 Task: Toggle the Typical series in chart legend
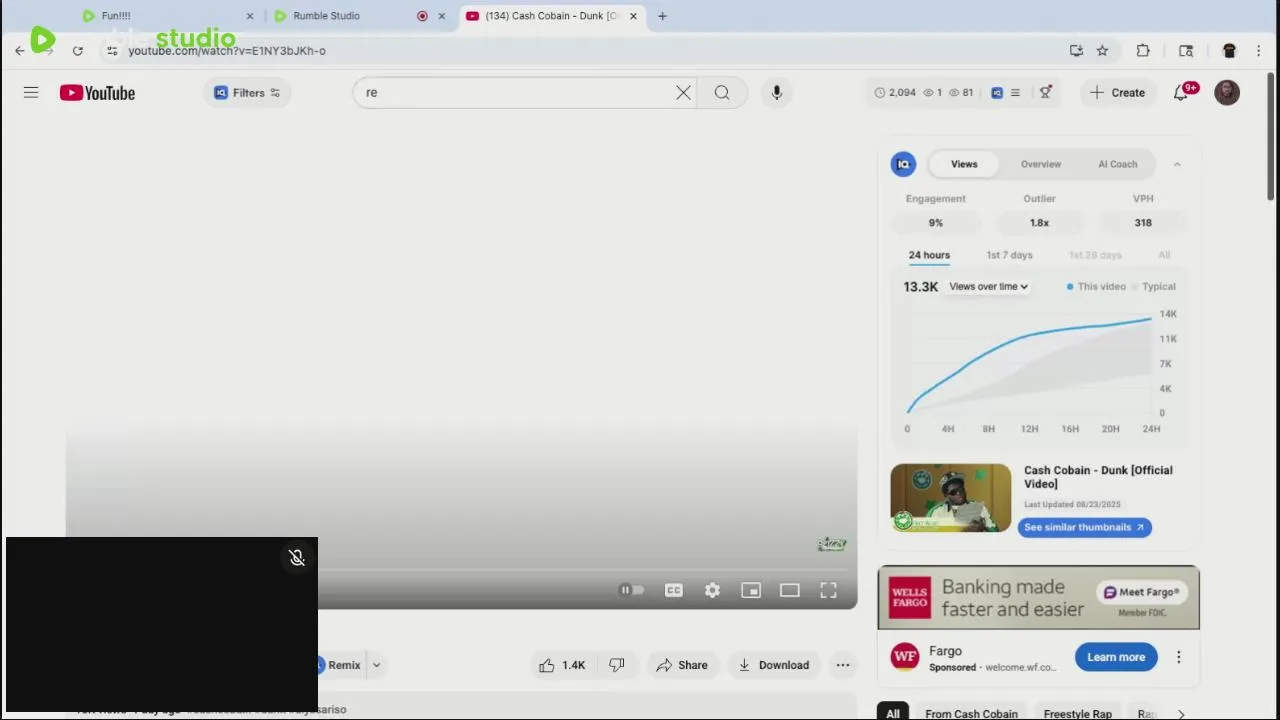click(1154, 287)
